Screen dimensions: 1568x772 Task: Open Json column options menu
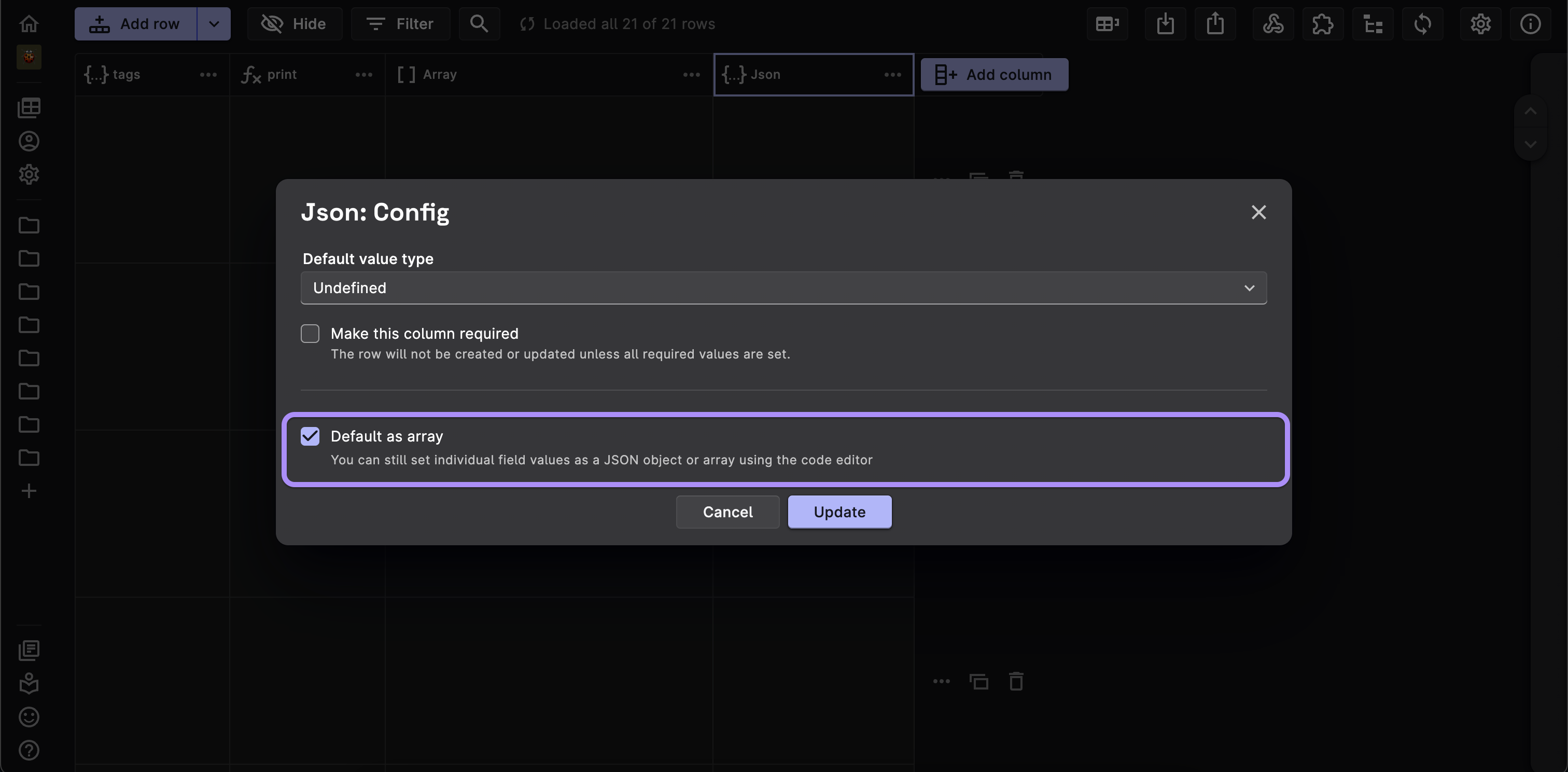pyautogui.click(x=892, y=75)
